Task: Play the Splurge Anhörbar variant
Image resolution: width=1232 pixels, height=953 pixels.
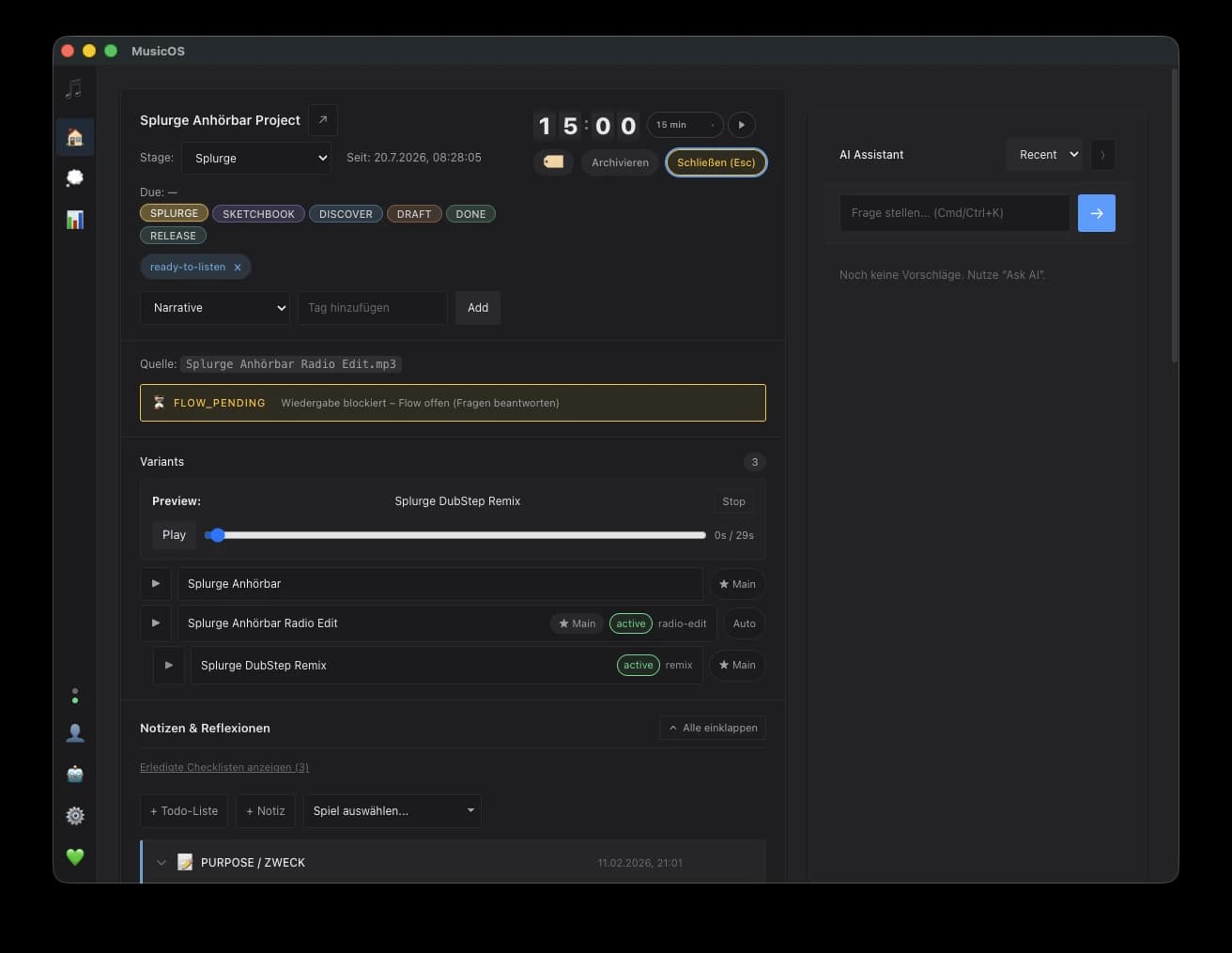Action: click(x=156, y=584)
